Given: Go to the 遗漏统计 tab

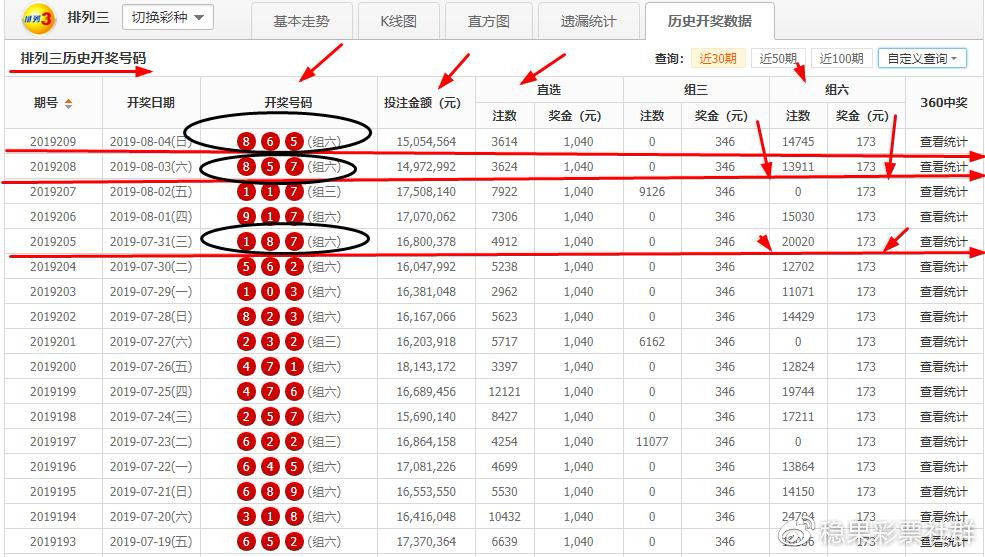Looking at the screenshot, I should coord(589,21).
